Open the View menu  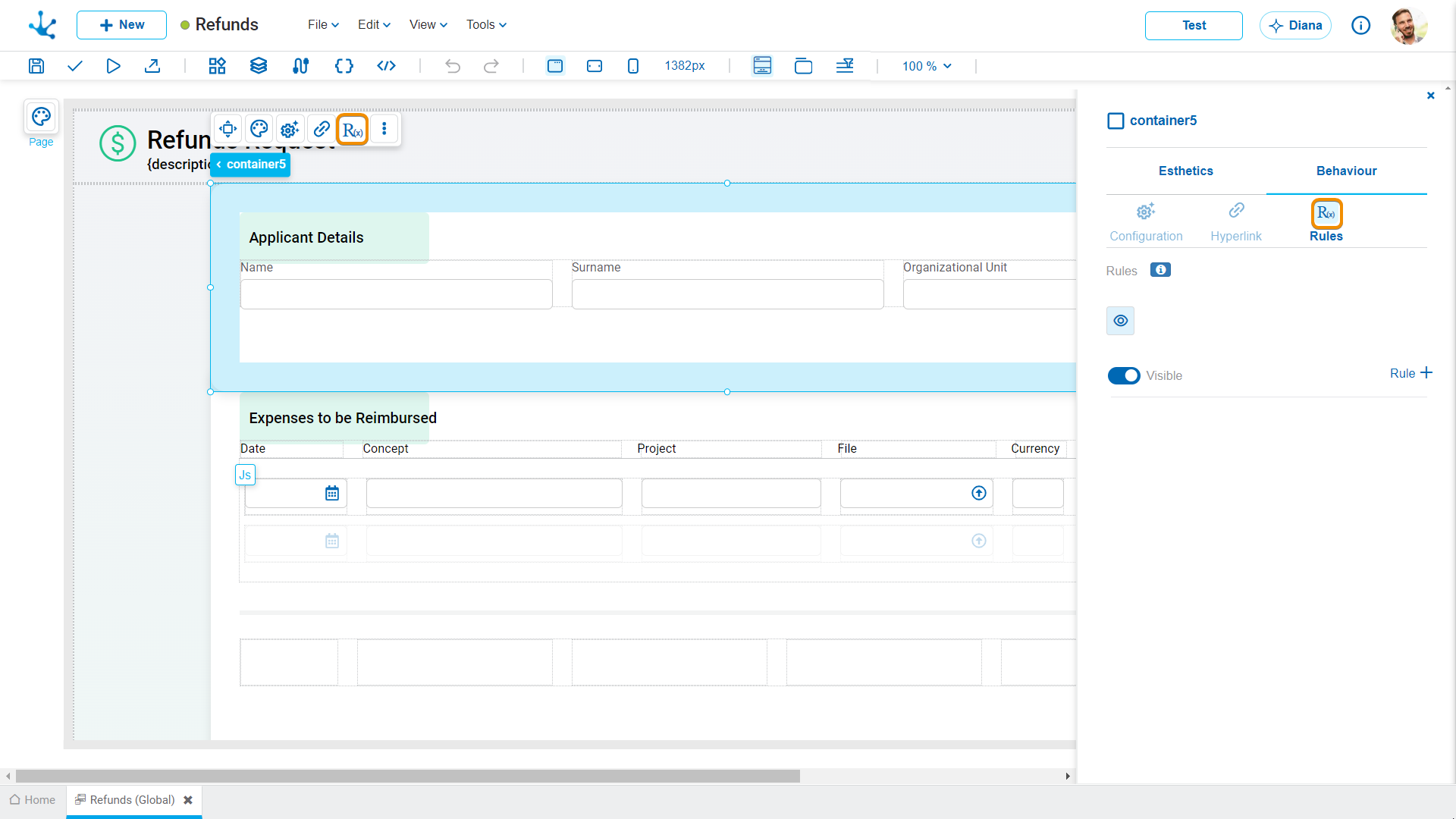point(428,25)
